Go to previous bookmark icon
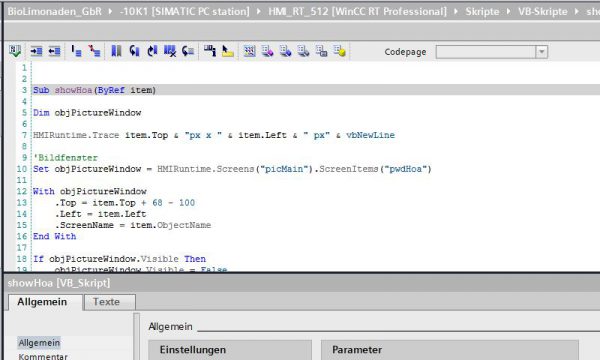This screenshot has height=360, width=600. [x=134, y=51]
